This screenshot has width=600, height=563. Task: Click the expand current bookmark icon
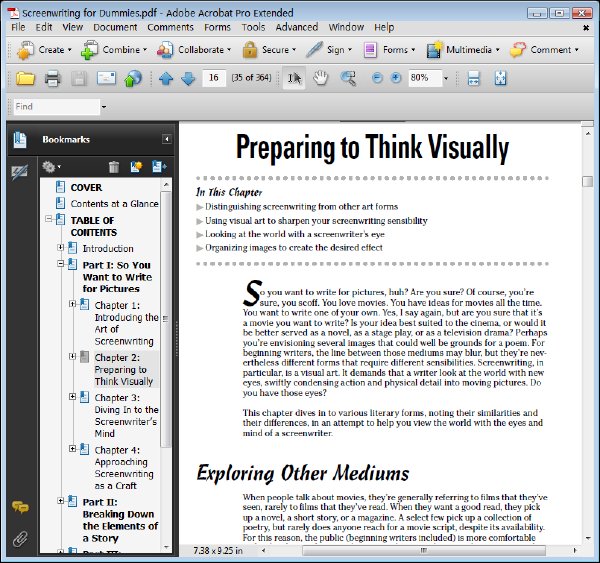click(x=159, y=167)
